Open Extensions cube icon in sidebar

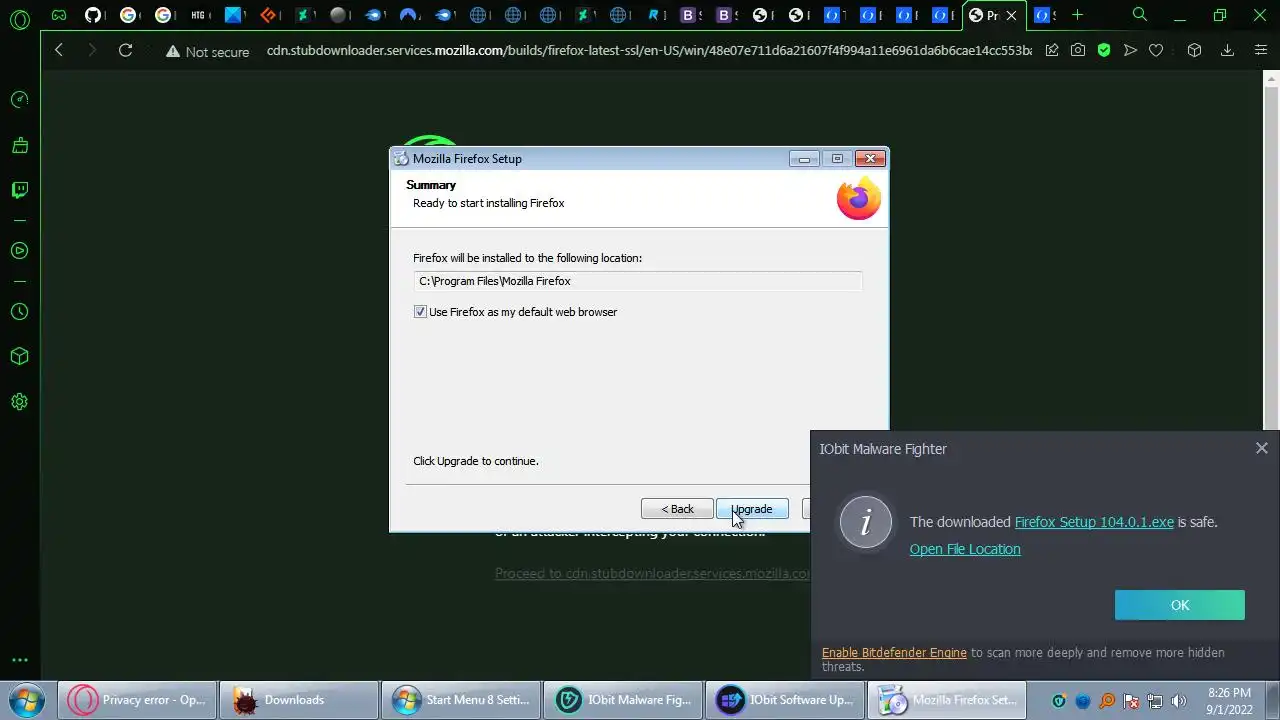pos(19,357)
